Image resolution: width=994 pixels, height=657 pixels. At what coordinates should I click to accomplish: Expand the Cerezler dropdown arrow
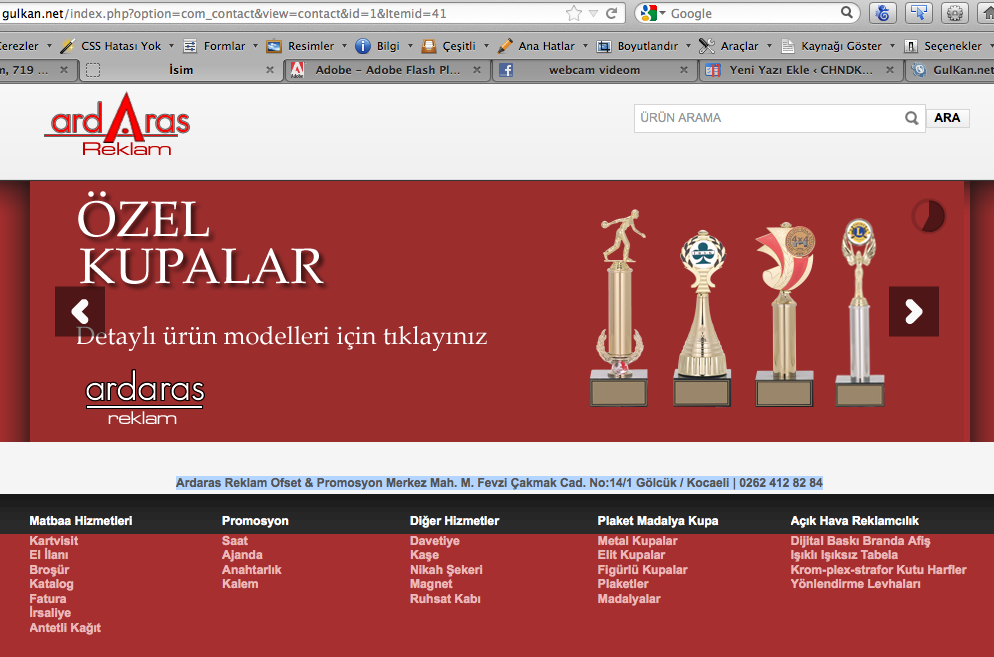[49, 46]
